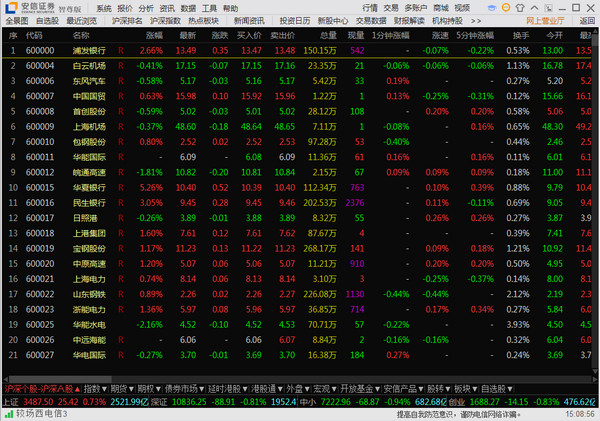Select the 沪深个股-沪深A股 bottom tab

(x=42, y=389)
